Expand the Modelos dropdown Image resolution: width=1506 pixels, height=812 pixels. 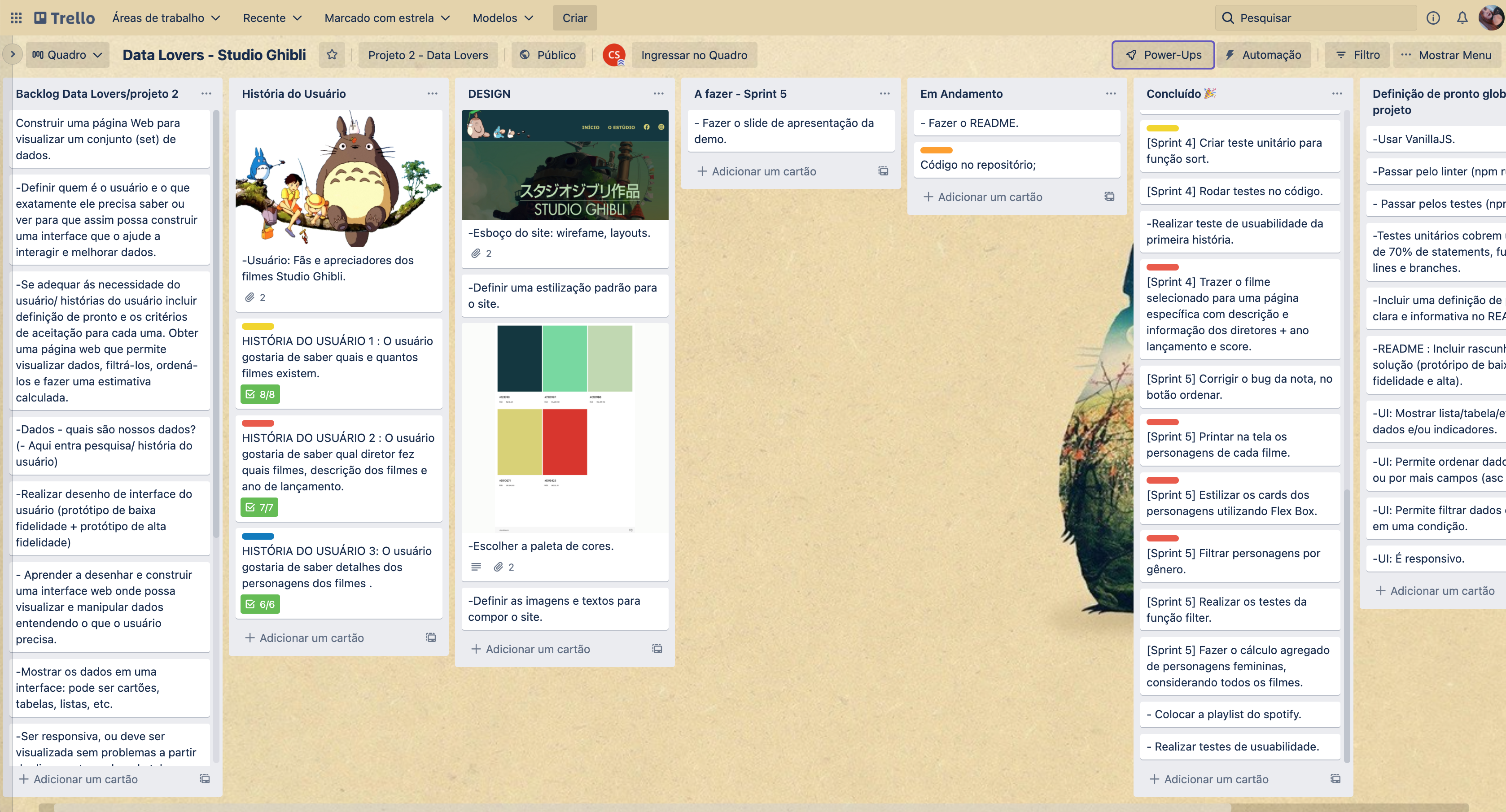tap(503, 17)
